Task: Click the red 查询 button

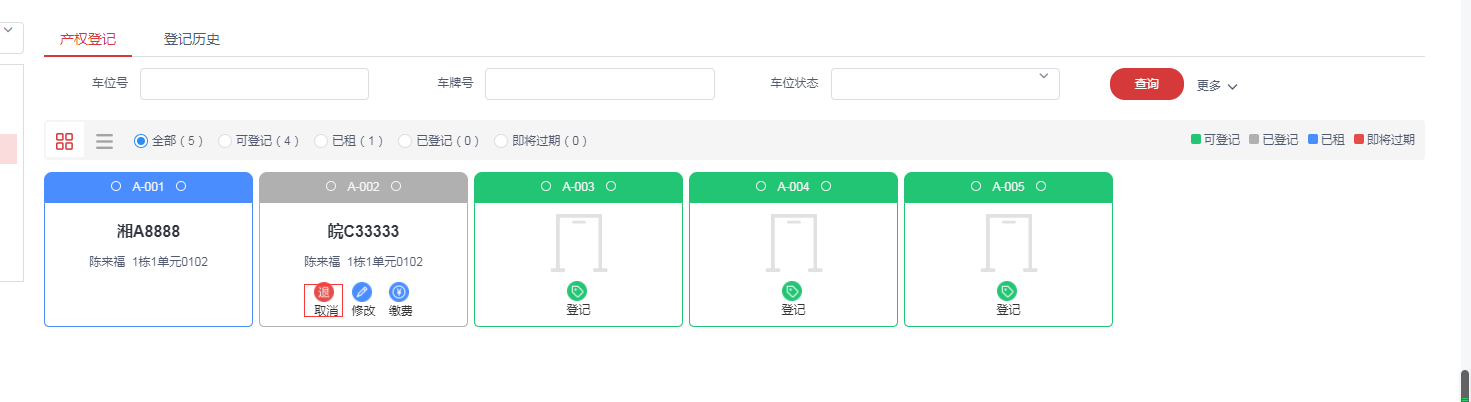Action: (1146, 84)
